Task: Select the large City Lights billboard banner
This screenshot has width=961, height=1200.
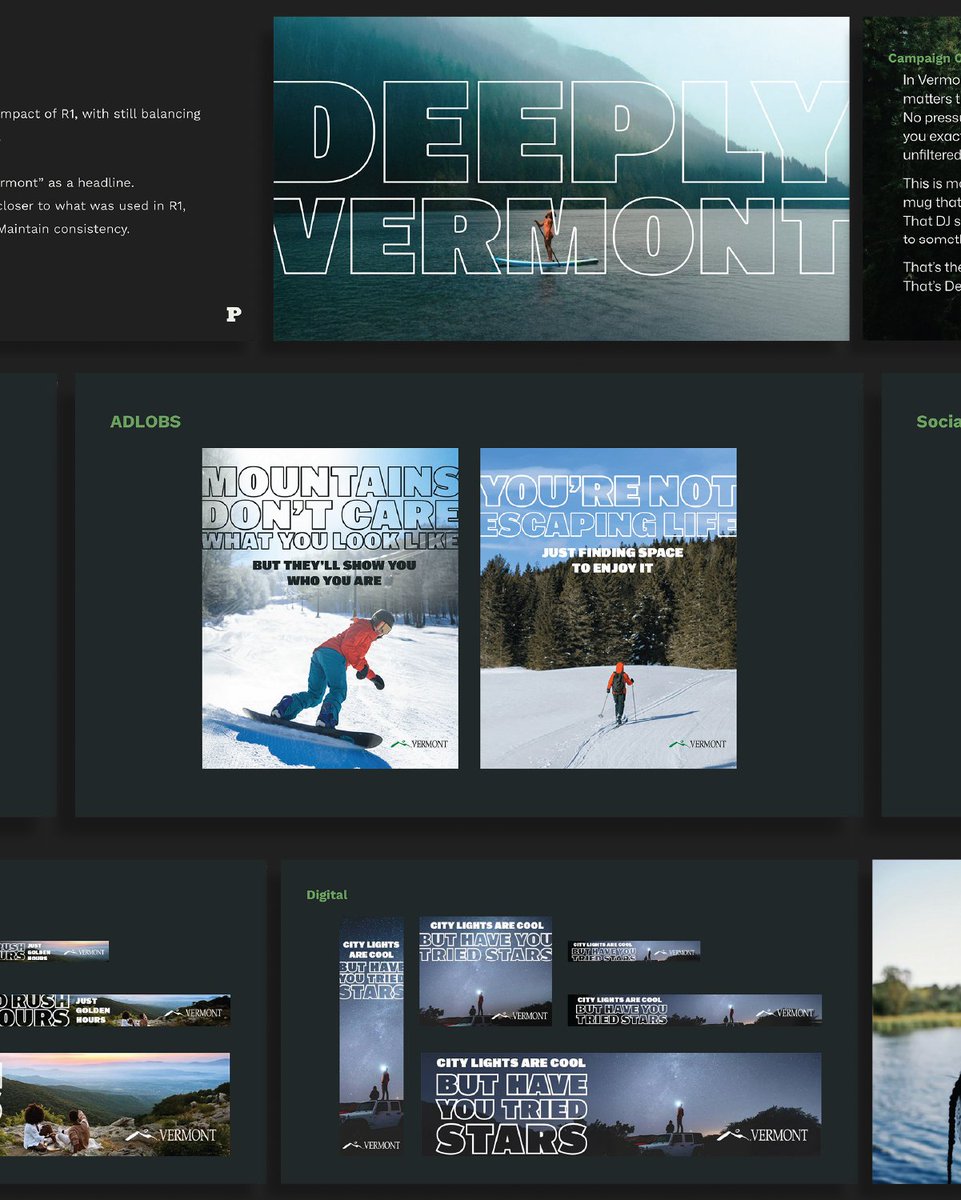Action: 621,1104
